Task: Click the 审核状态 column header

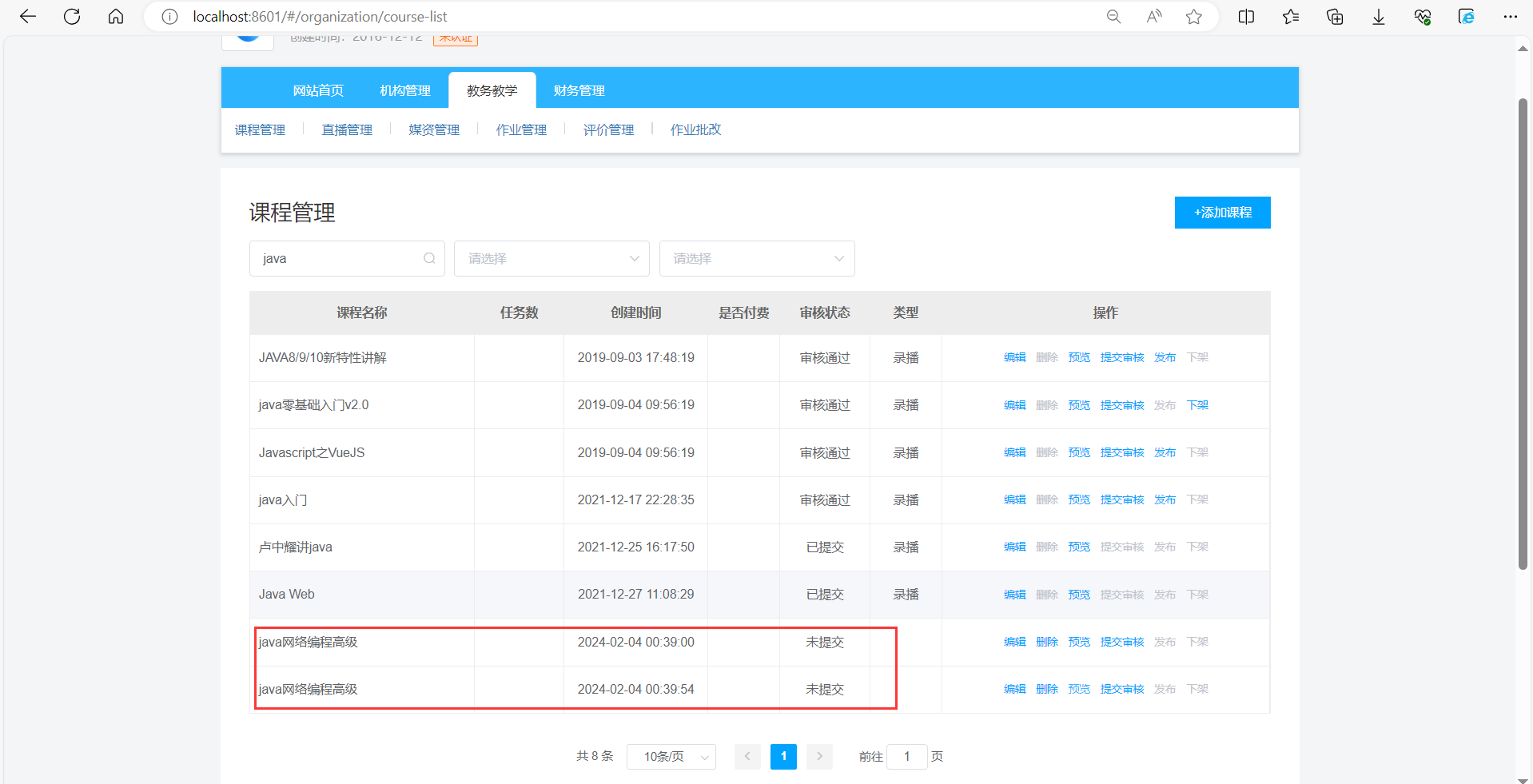Action: click(x=825, y=312)
